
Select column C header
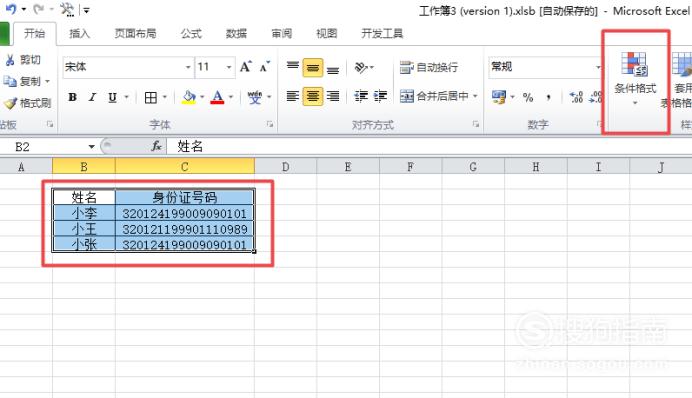pos(184,167)
